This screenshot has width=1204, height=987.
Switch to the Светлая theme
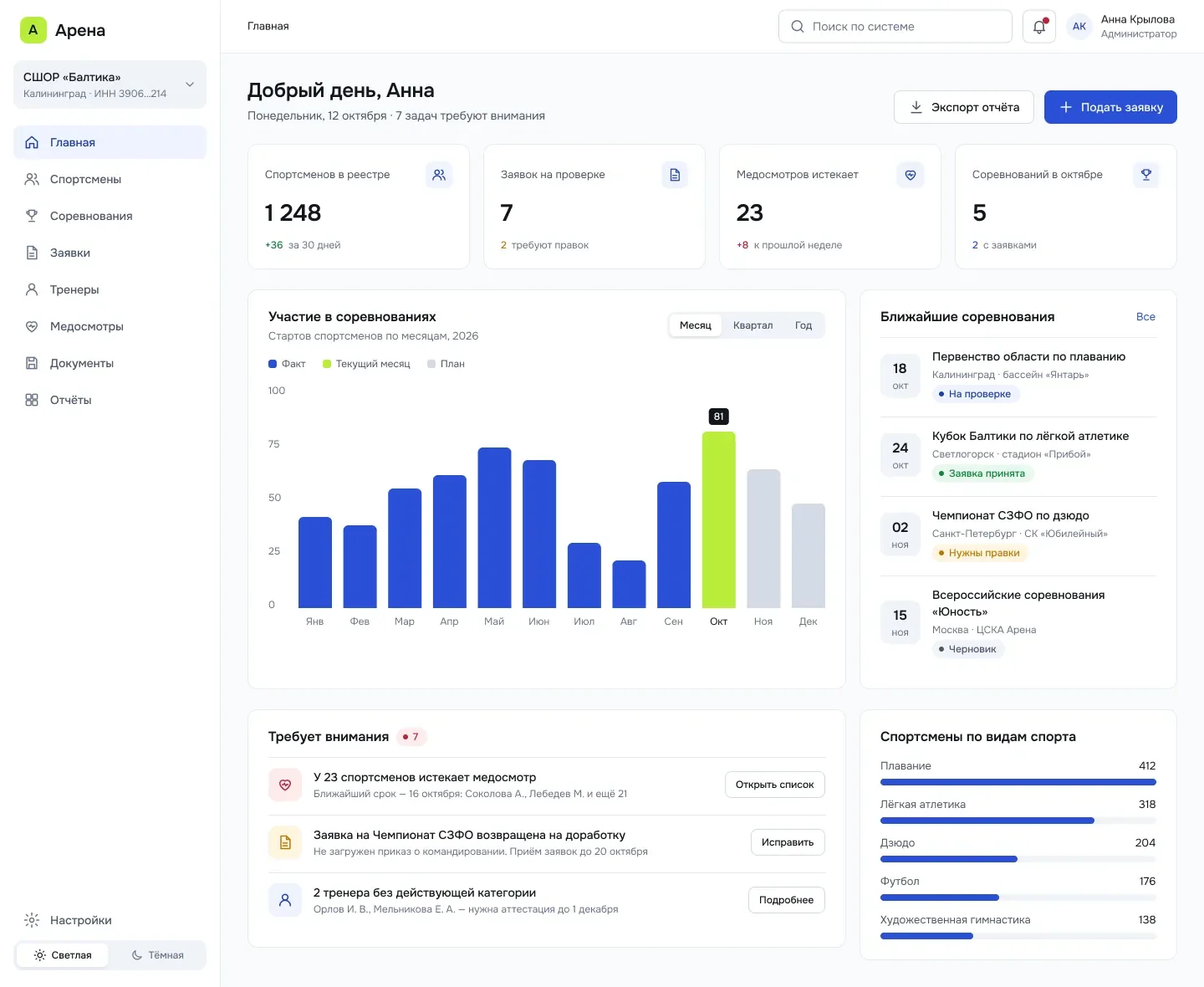[63, 955]
